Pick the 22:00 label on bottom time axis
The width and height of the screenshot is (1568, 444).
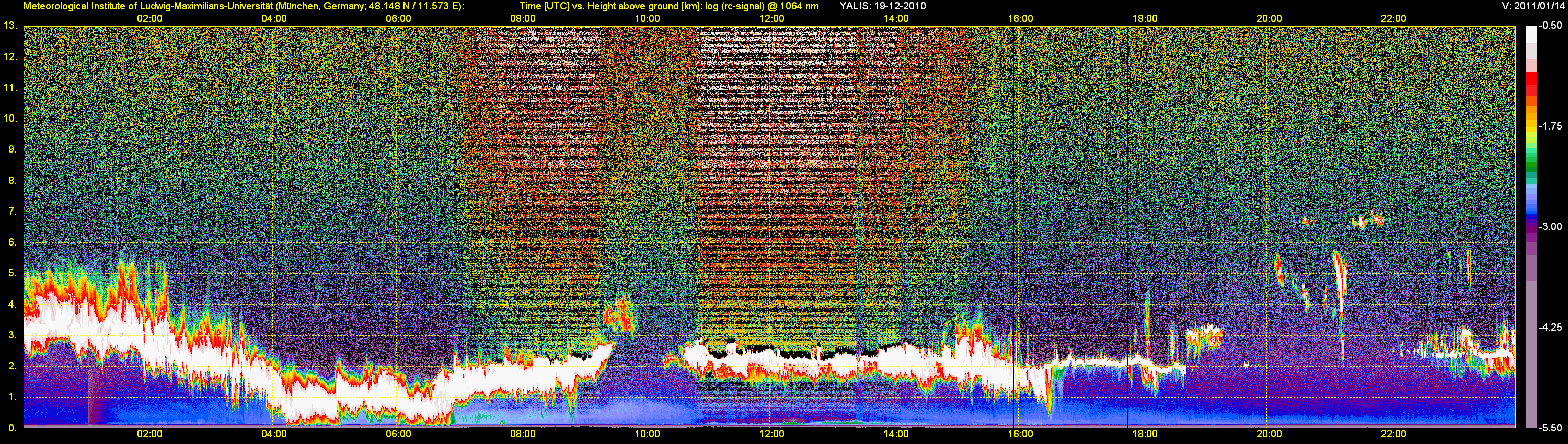[1393, 434]
